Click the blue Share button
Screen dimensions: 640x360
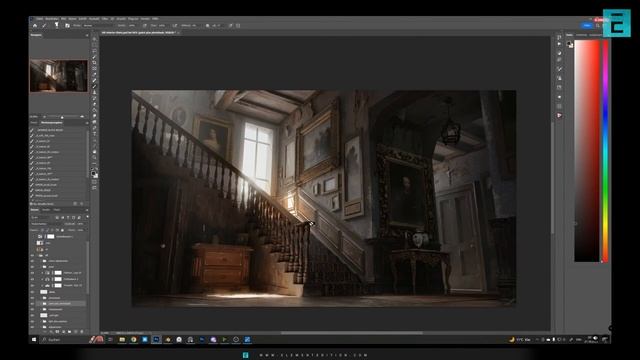(587, 25)
